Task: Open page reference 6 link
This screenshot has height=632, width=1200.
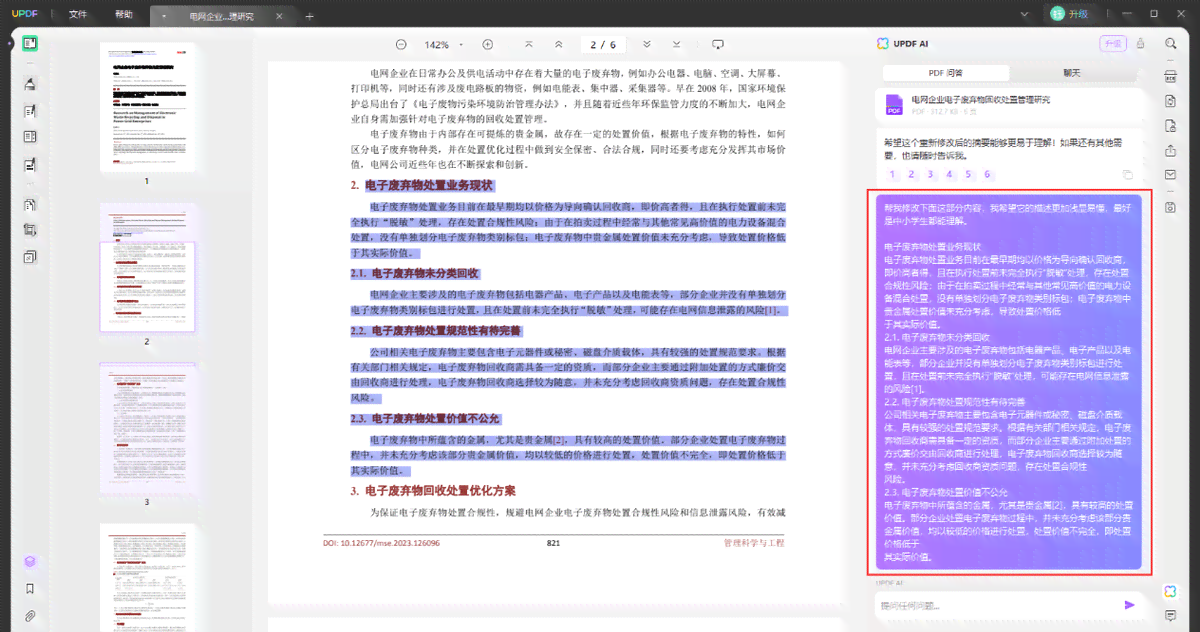Action: [x=987, y=174]
